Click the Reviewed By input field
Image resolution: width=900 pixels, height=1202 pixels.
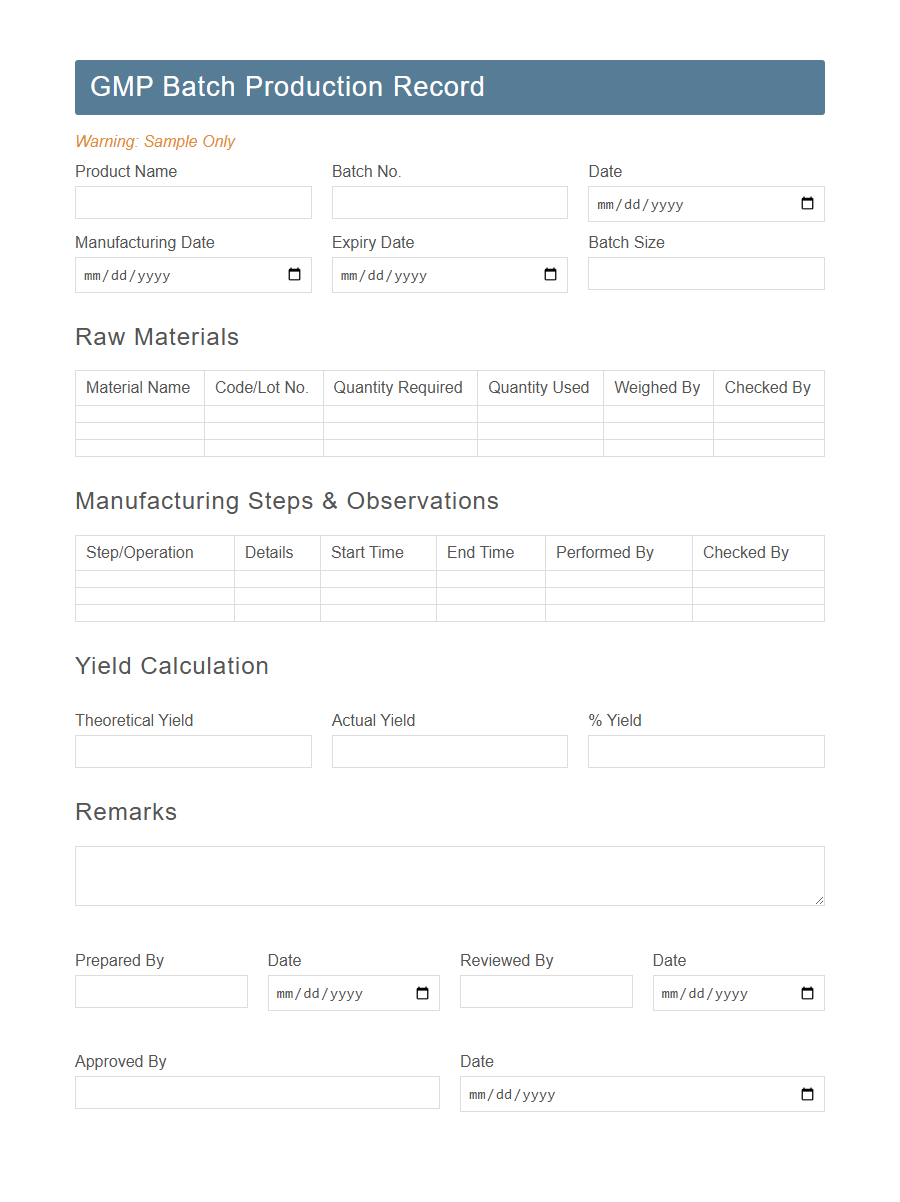tap(546, 991)
